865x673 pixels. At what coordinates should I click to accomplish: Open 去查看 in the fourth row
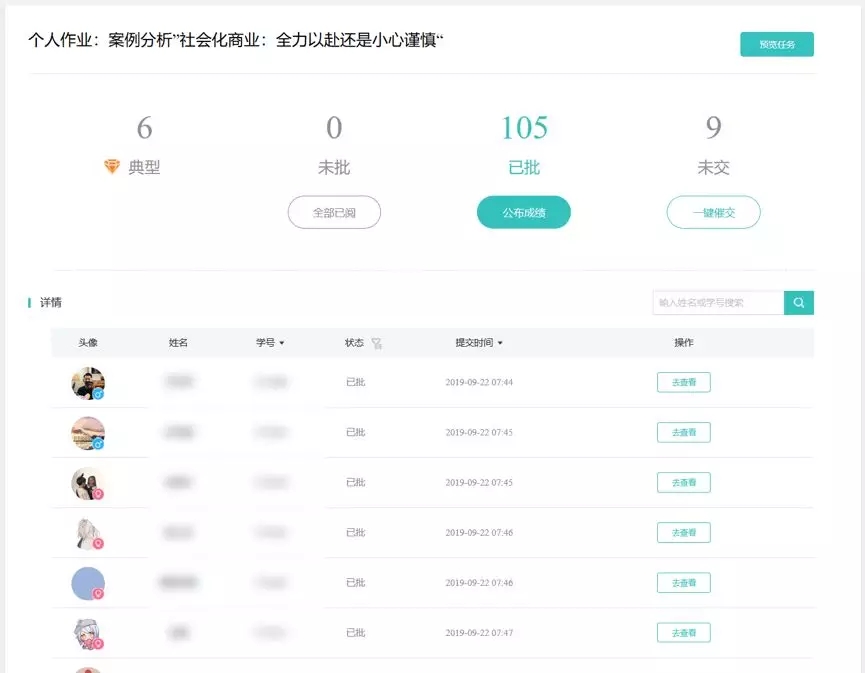click(x=683, y=532)
